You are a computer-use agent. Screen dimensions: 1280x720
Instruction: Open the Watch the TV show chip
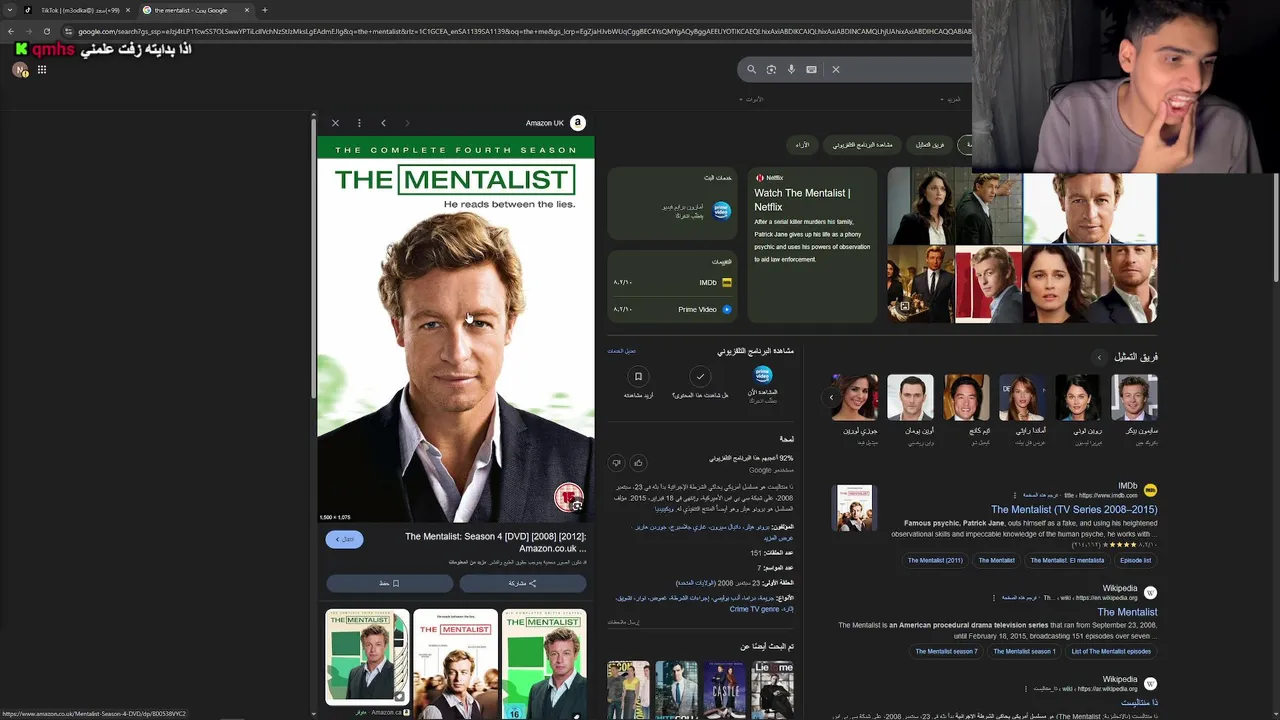click(x=862, y=145)
